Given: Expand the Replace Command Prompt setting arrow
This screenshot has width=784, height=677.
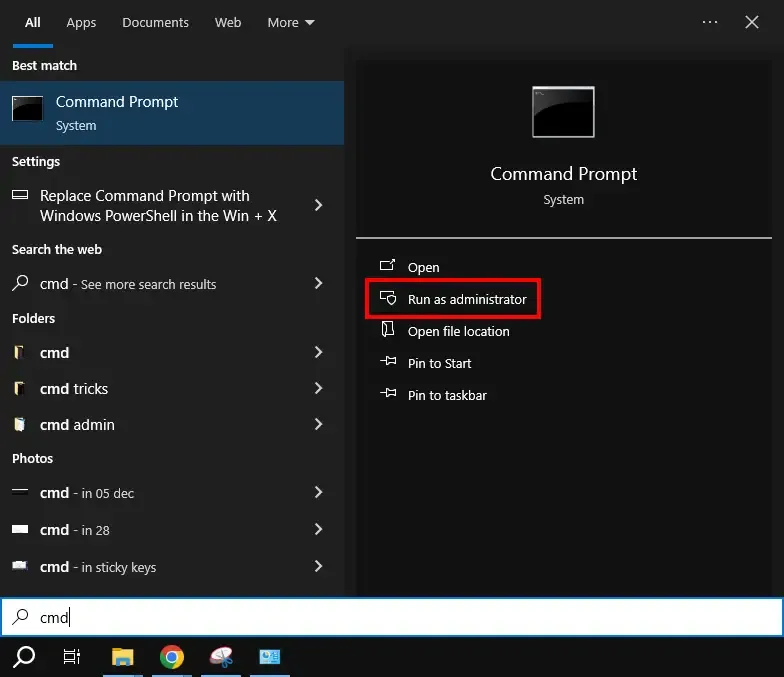Looking at the screenshot, I should tap(318, 205).
